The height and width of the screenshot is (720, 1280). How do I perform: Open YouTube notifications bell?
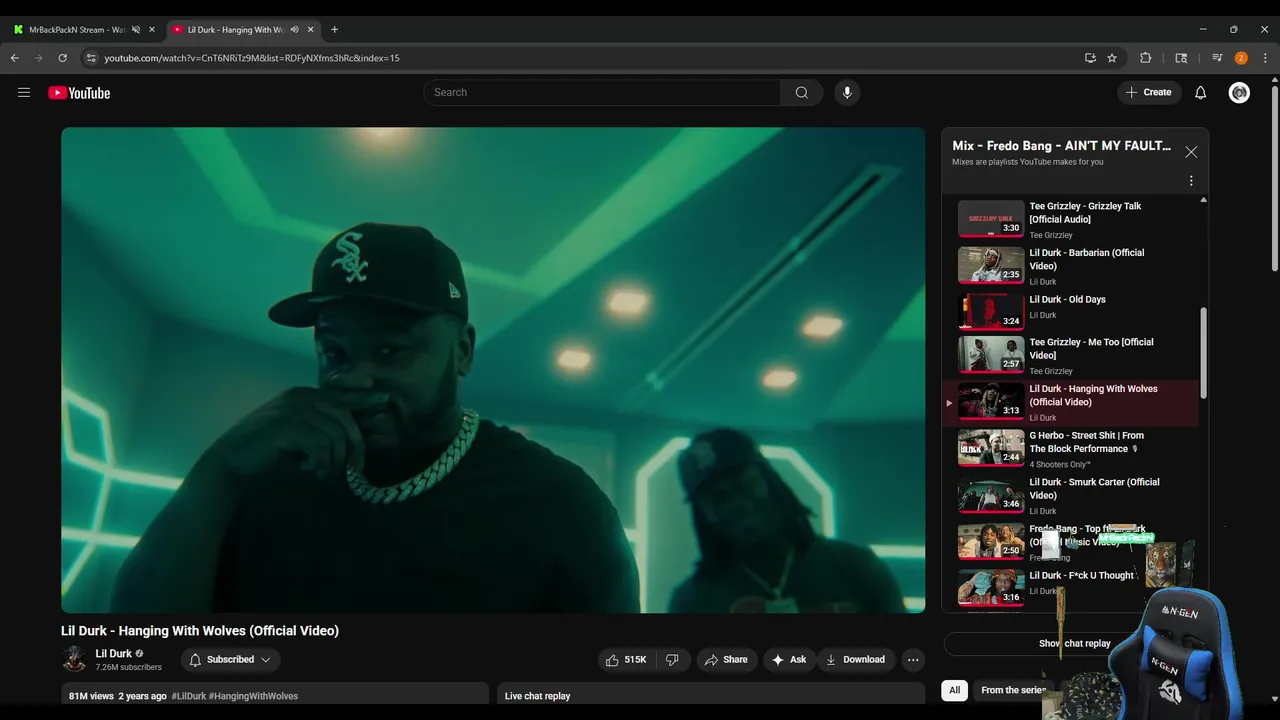tap(1200, 92)
